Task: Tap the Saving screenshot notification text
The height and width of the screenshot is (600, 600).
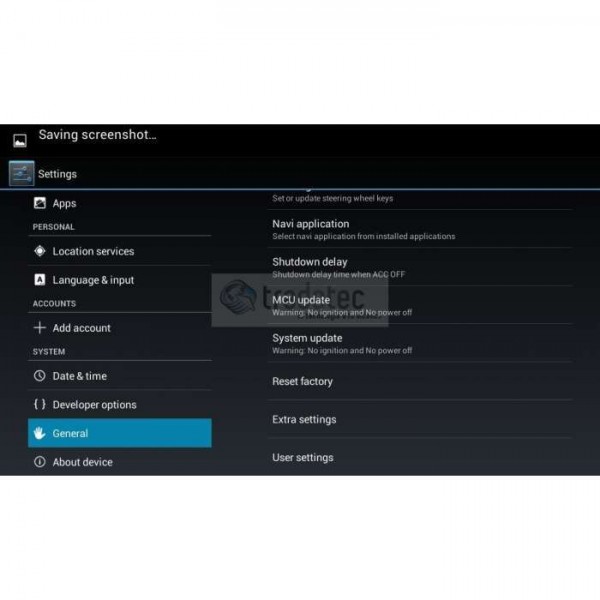Action: [97, 135]
